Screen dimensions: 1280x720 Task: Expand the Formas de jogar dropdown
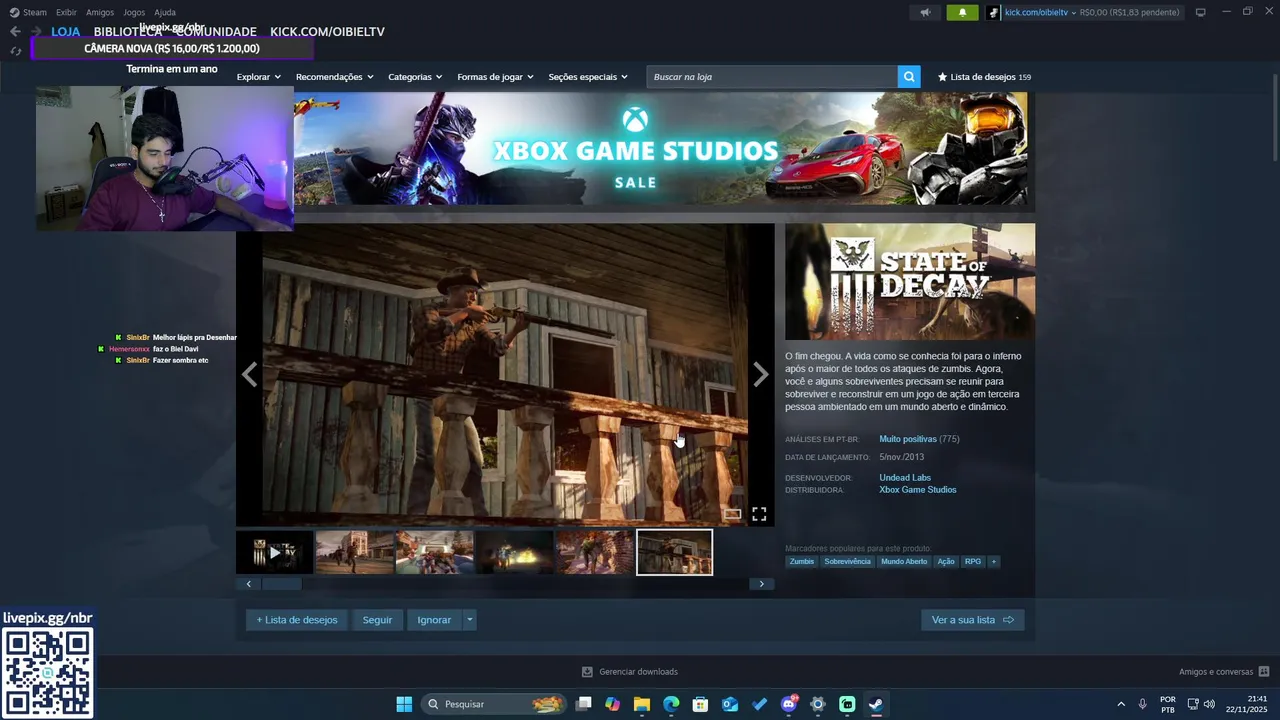pos(495,77)
